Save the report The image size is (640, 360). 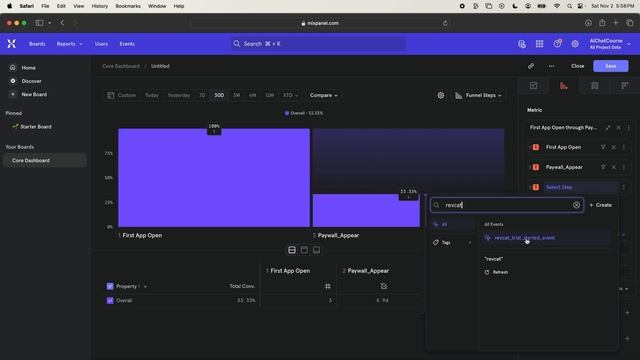pos(611,66)
